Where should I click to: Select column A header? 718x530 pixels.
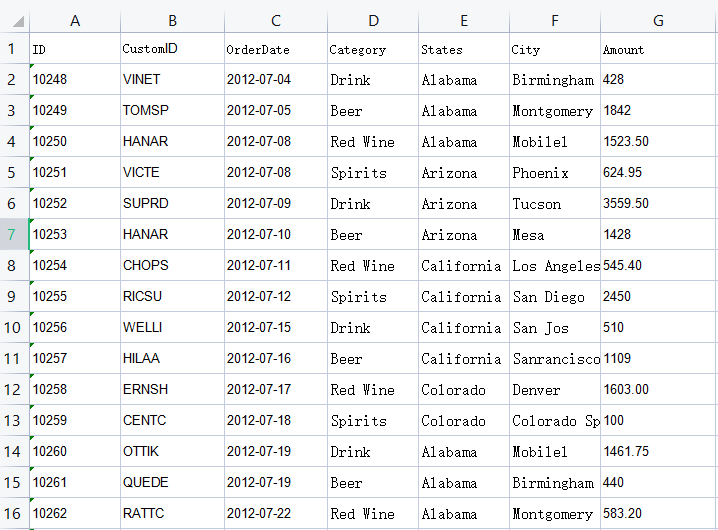pos(75,21)
